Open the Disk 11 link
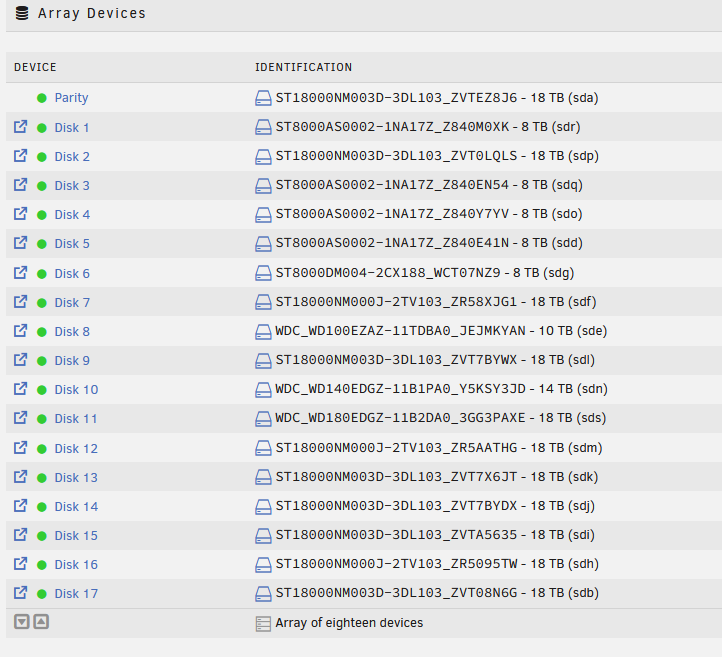 [76, 419]
